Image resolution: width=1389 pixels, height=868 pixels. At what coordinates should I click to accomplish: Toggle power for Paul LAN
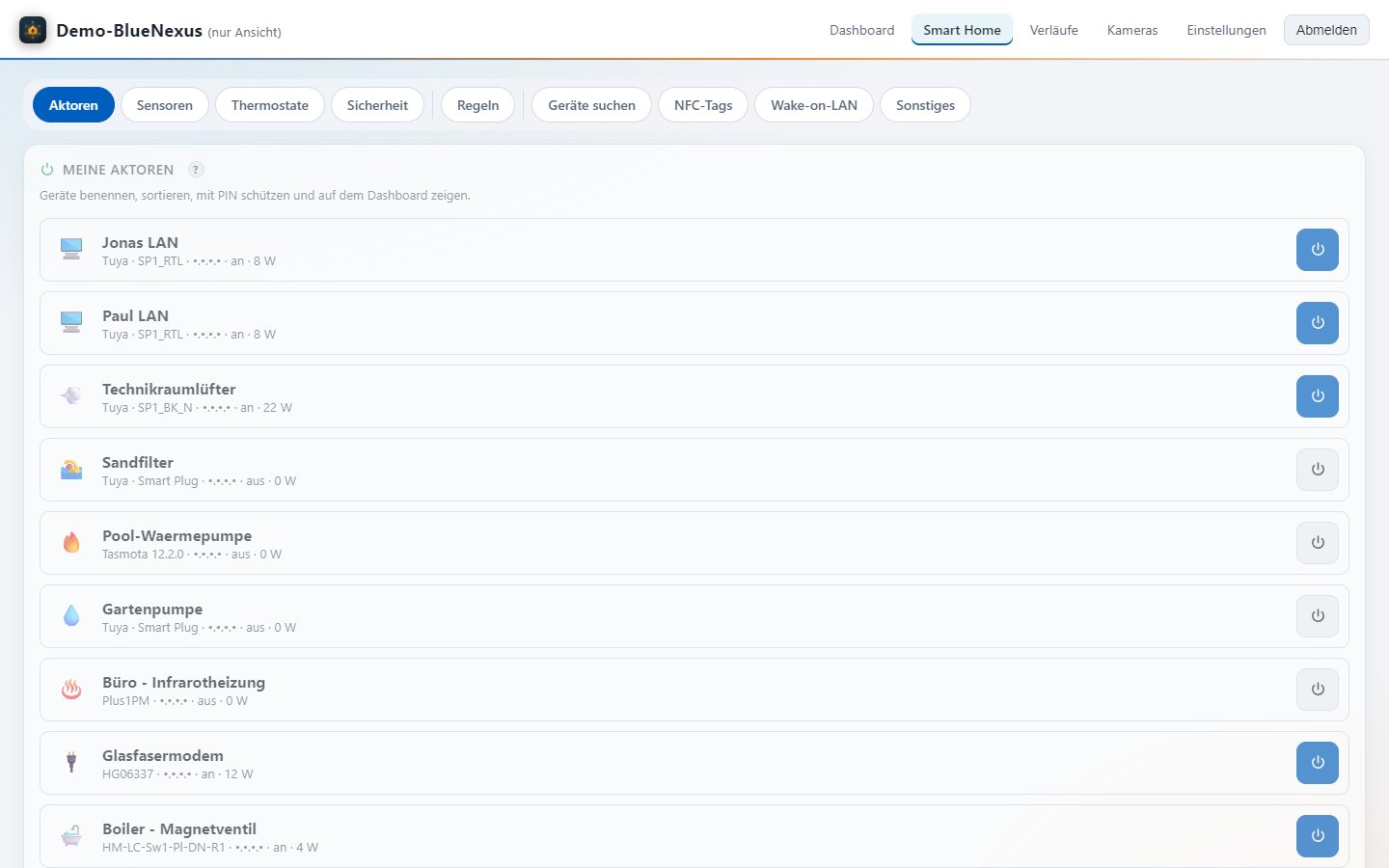point(1318,323)
